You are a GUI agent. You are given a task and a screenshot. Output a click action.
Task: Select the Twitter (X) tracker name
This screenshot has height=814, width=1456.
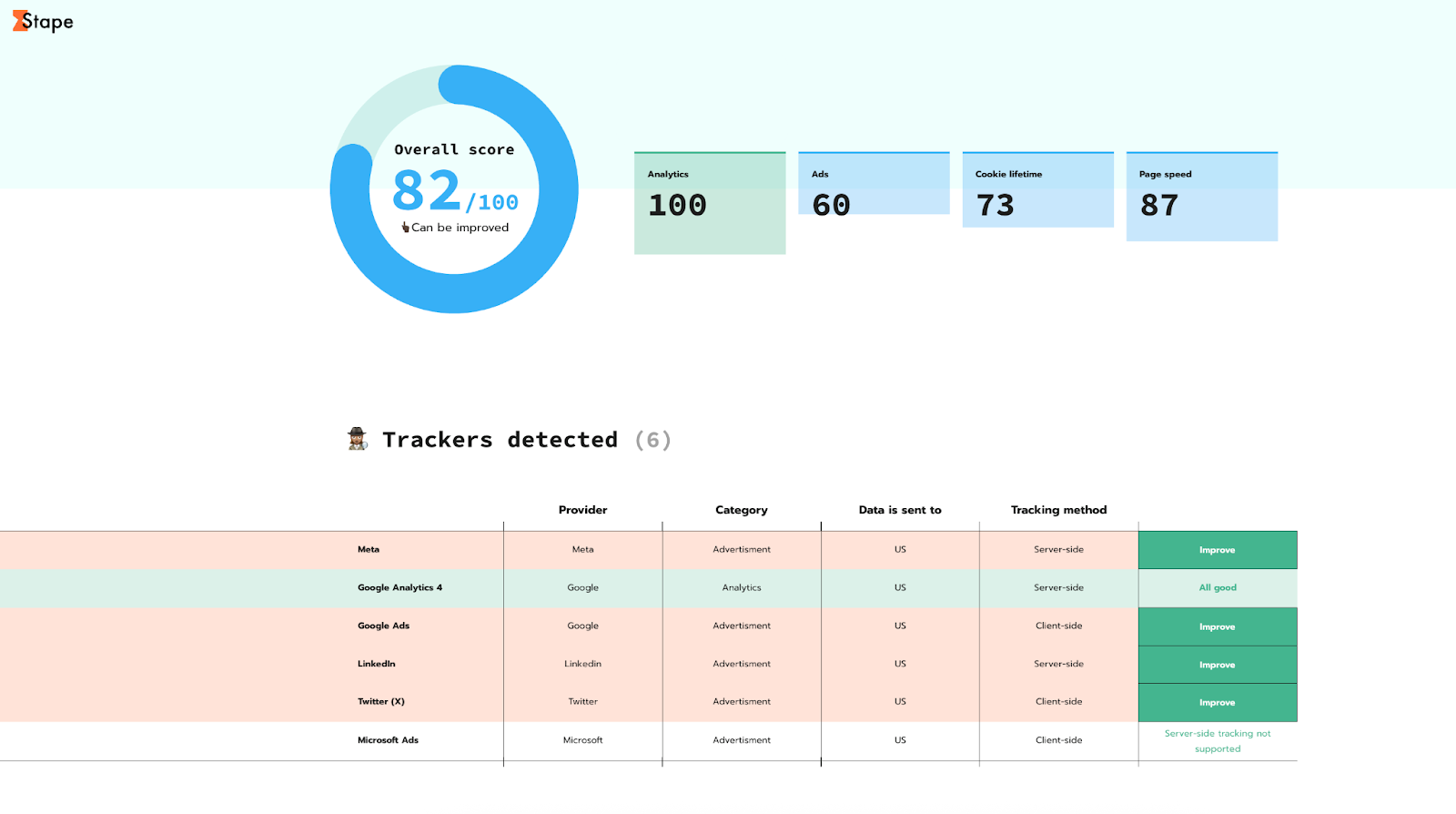click(x=380, y=701)
